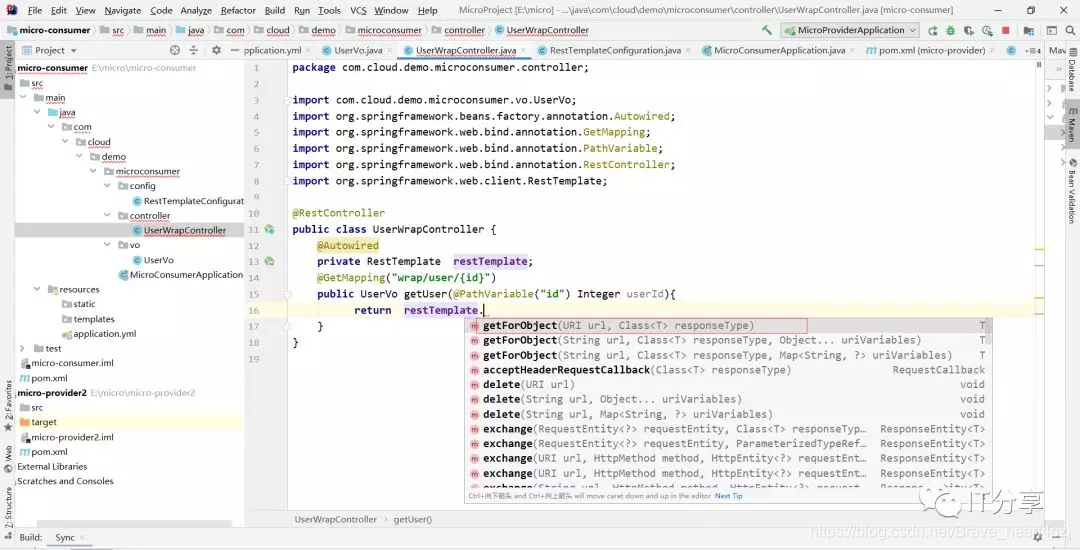The height and width of the screenshot is (550, 1080).
Task: Rerun the application using the green arrow icon
Action: tap(933, 30)
